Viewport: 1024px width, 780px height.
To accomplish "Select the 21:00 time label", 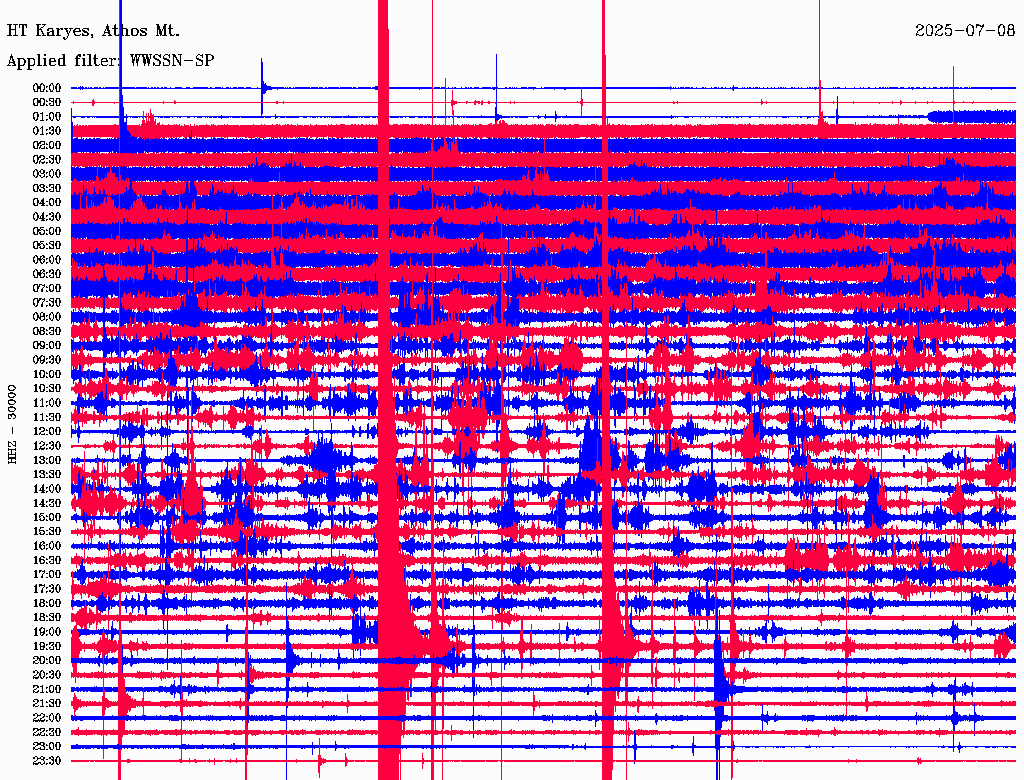I will pyautogui.click(x=47, y=690).
